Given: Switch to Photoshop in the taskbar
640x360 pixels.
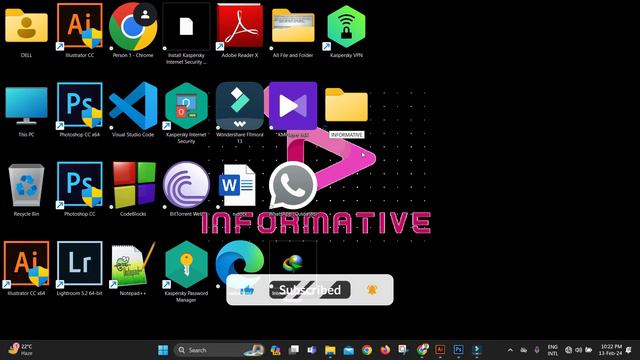Looking at the screenshot, I should click(x=458, y=350).
